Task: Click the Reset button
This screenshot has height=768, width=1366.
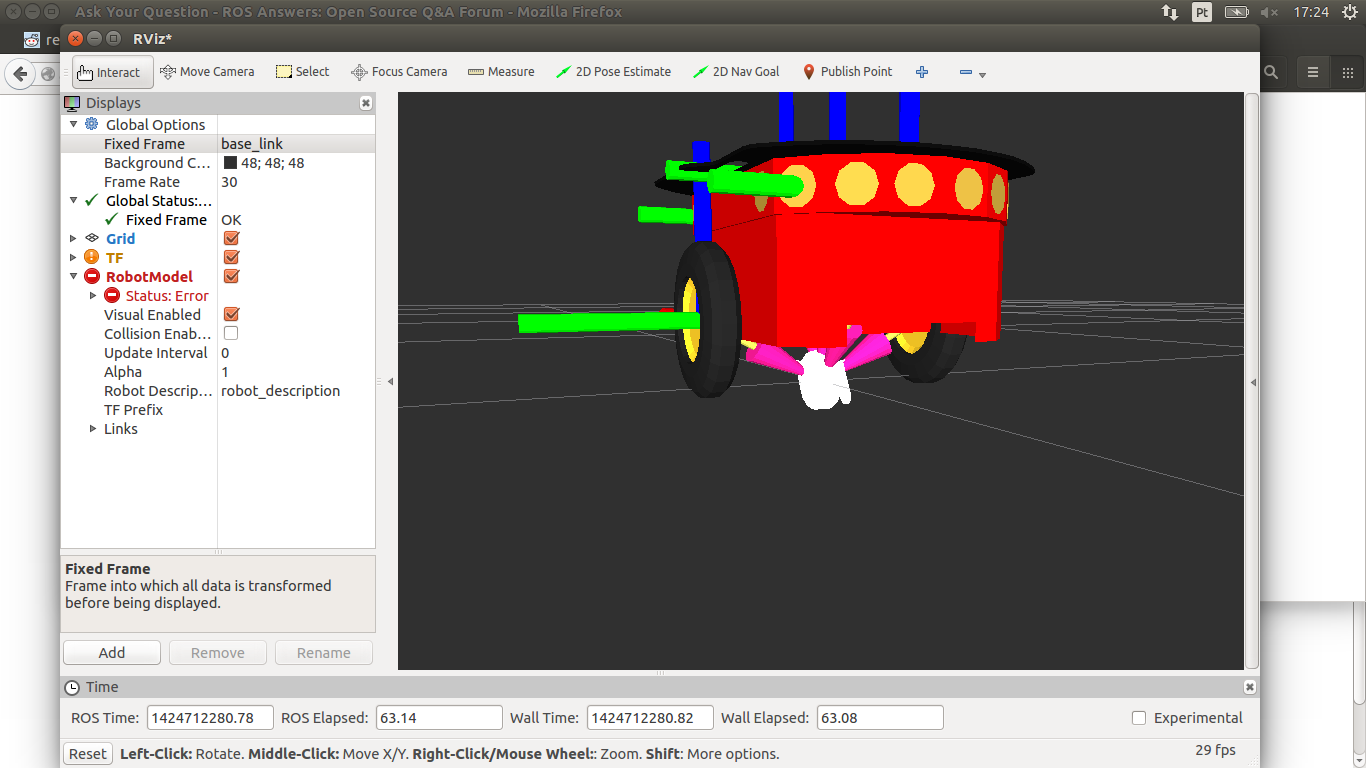Action: 88,753
